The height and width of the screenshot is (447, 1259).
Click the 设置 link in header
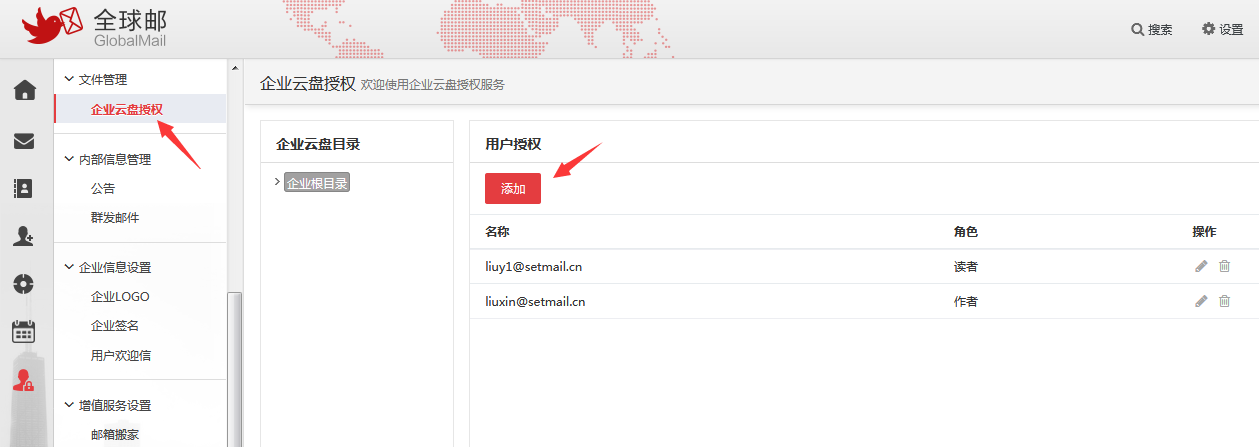tap(1231, 30)
